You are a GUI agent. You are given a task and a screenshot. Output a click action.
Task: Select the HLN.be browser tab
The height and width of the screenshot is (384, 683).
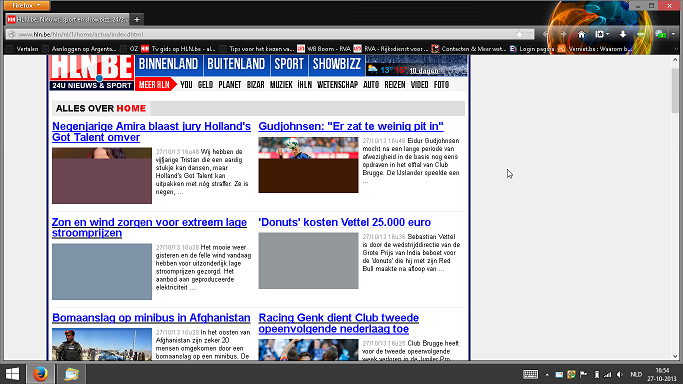tap(68, 19)
